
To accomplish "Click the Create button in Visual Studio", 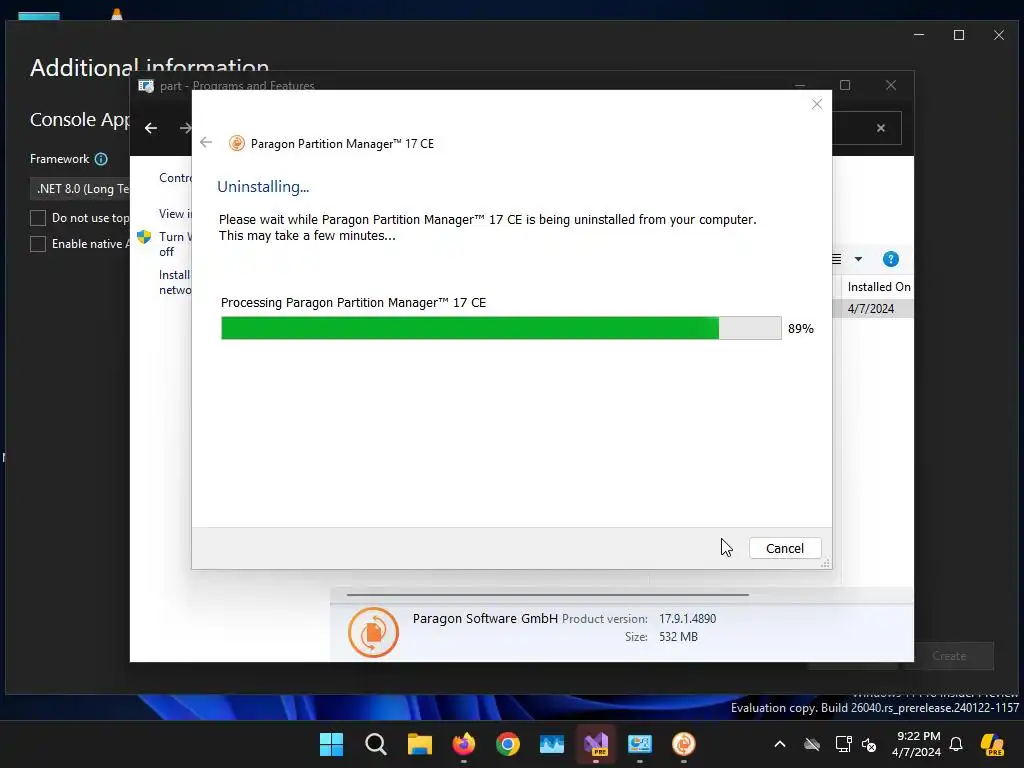I will click(x=949, y=656).
